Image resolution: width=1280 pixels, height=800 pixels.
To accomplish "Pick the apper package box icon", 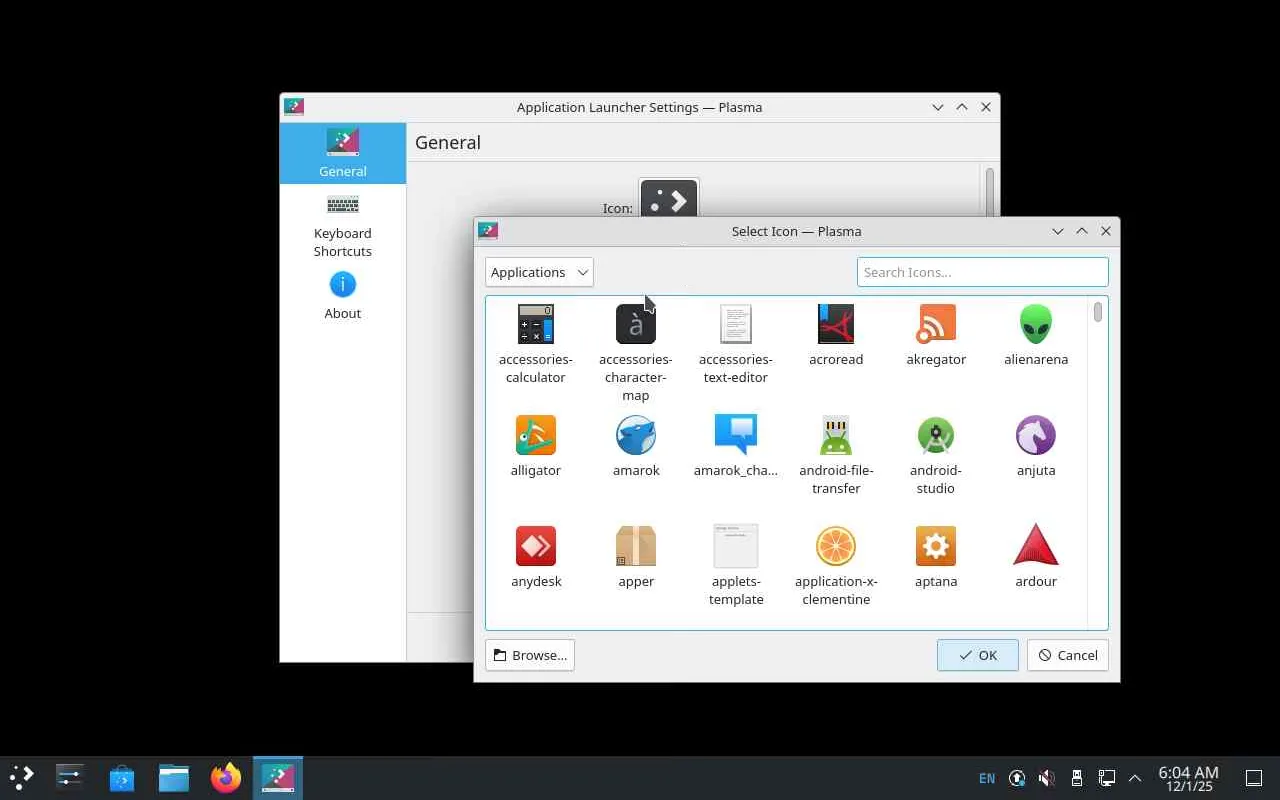I will click(x=636, y=546).
